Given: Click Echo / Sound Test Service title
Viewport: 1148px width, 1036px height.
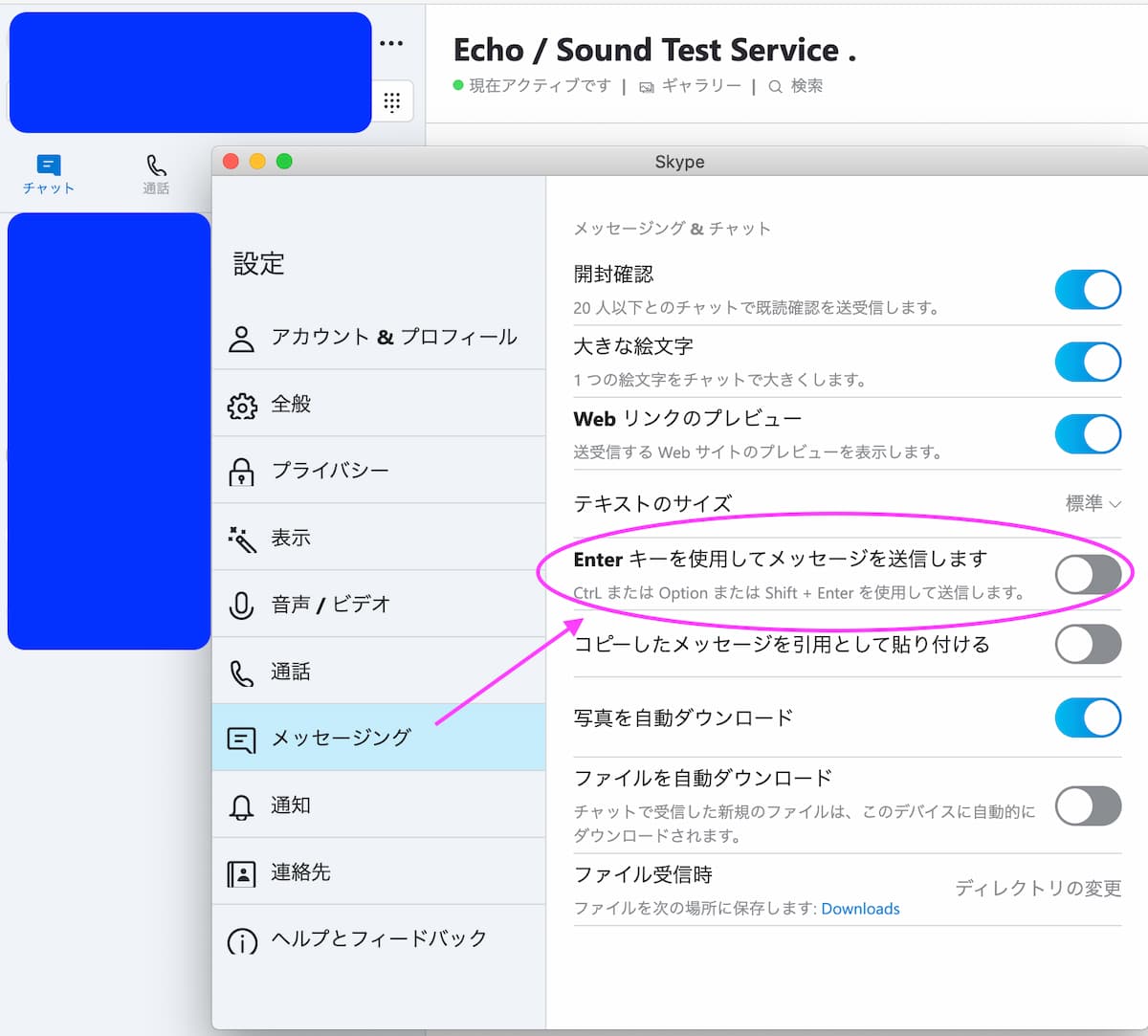Looking at the screenshot, I should [654, 50].
